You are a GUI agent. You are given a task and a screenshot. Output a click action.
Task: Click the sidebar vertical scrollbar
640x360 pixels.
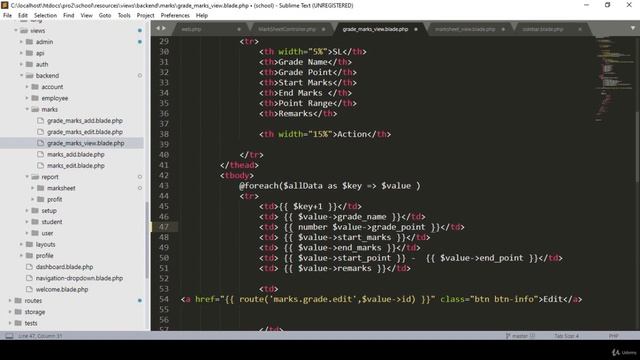pyautogui.click(x=147, y=239)
